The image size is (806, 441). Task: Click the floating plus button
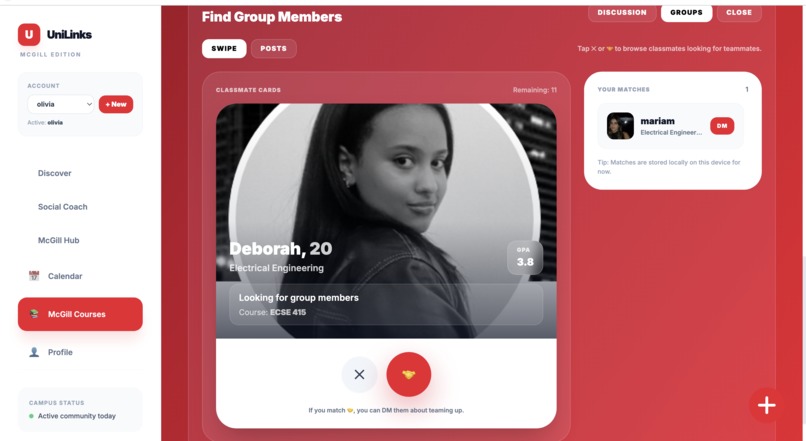coord(766,405)
